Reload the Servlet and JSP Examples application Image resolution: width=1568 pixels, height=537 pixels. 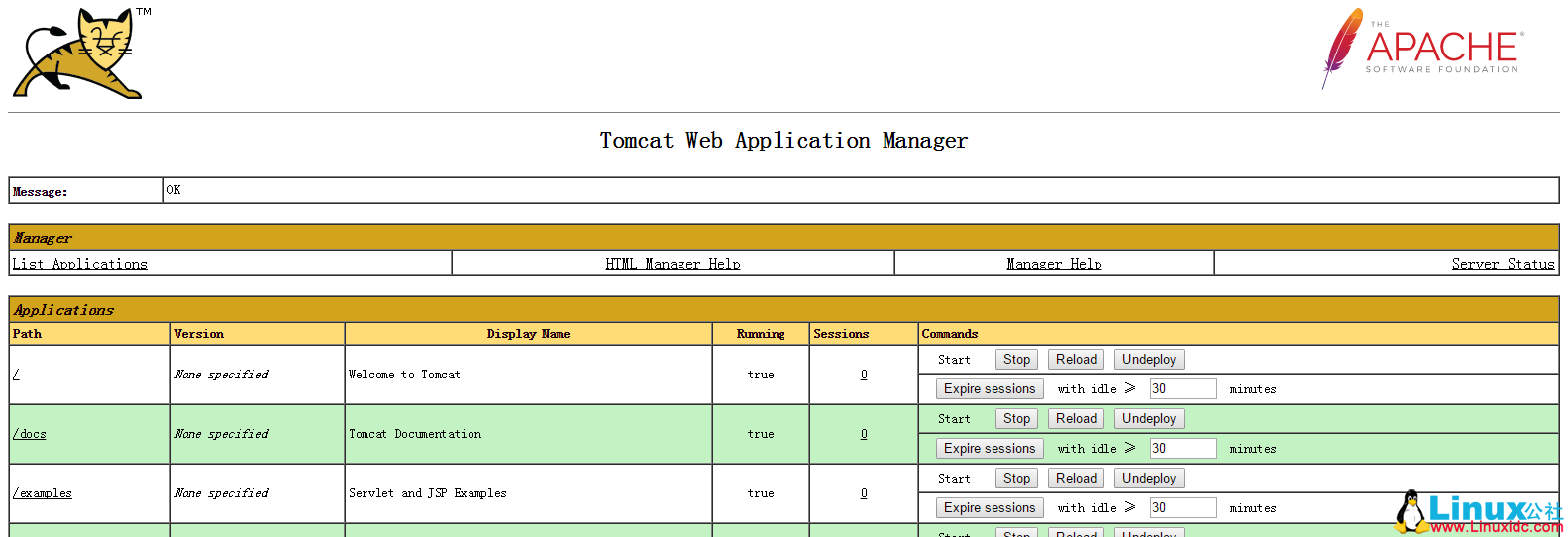[1076, 479]
